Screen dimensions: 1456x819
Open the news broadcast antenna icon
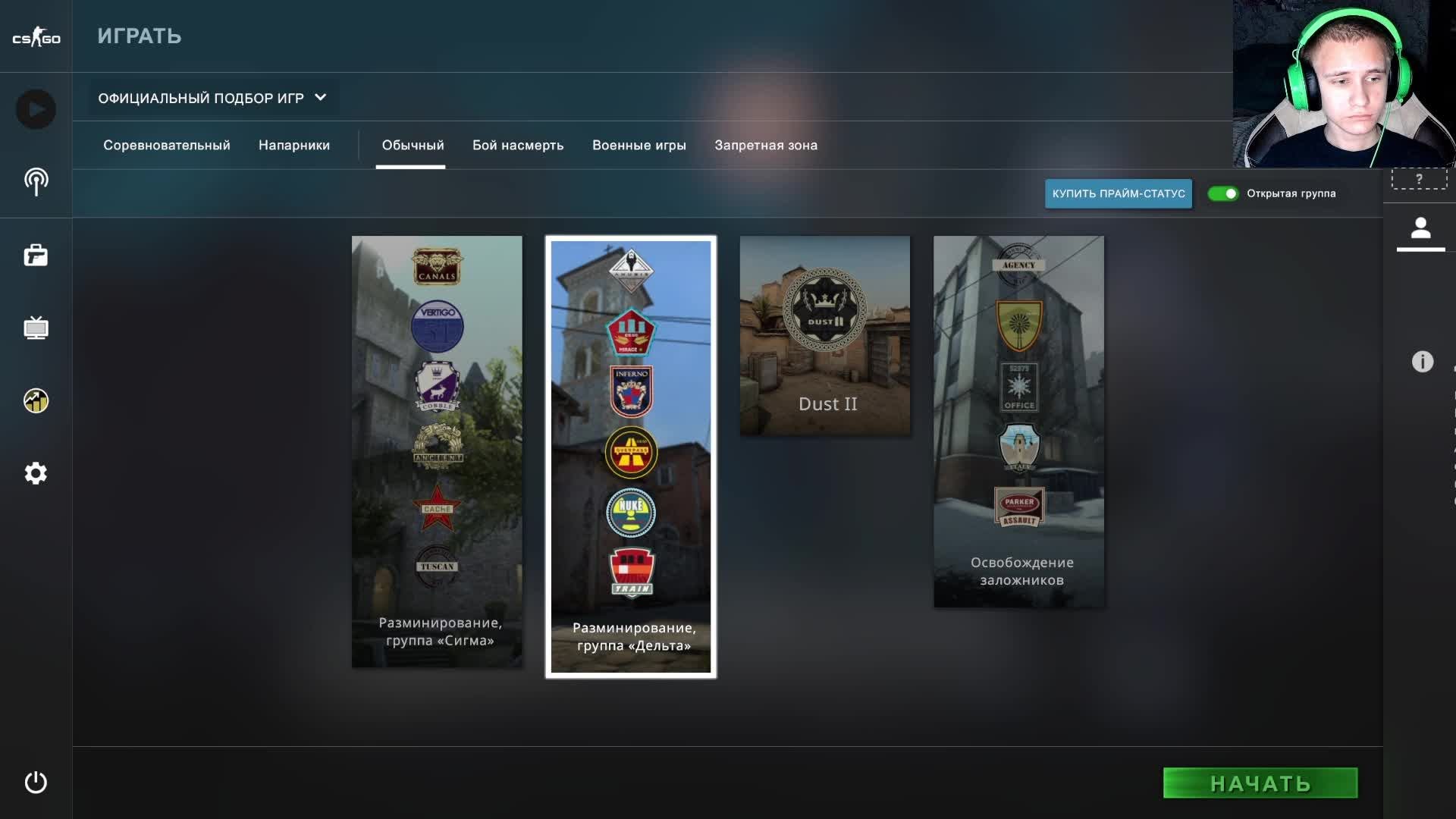click(36, 181)
